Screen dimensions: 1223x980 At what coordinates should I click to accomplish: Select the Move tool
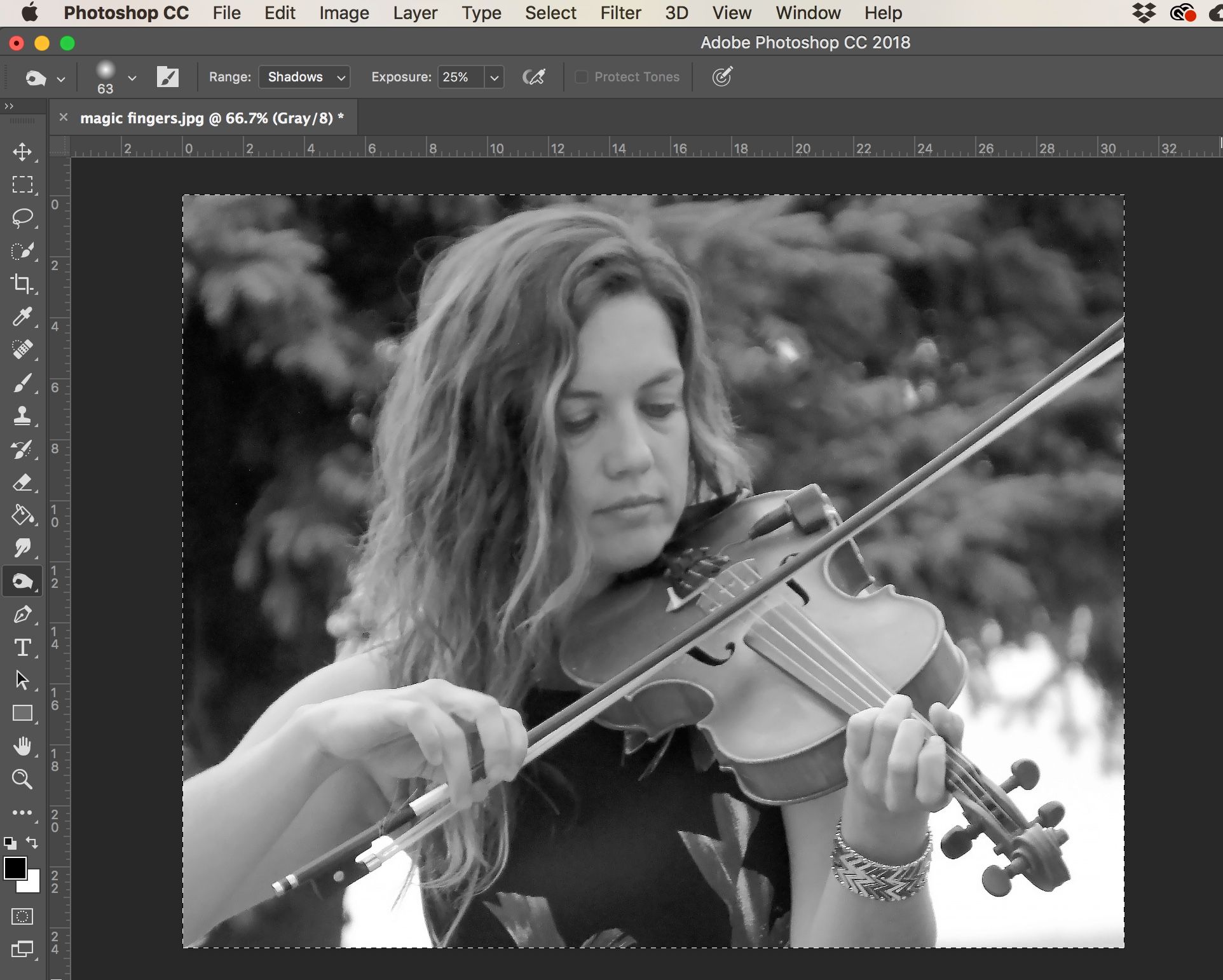coord(22,152)
